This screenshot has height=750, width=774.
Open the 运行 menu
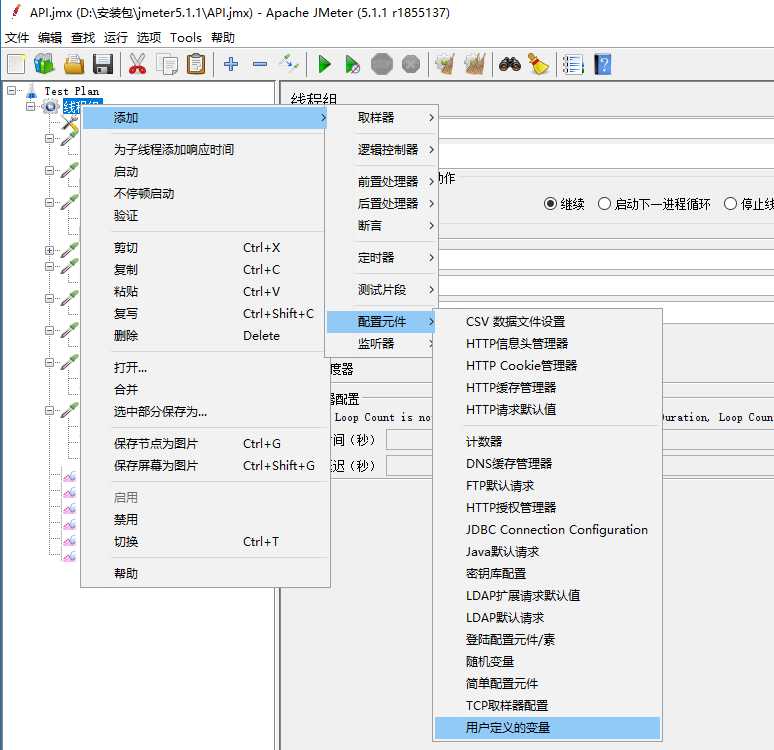pos(116,38)
